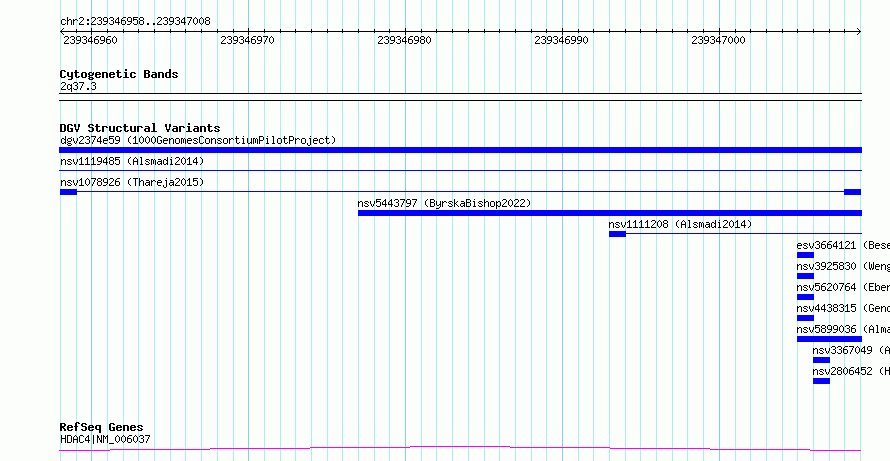The width and height of the screenshot is (890, 461).
Task: Click the RefSeq Genes track title
Action: pos(102,427)
